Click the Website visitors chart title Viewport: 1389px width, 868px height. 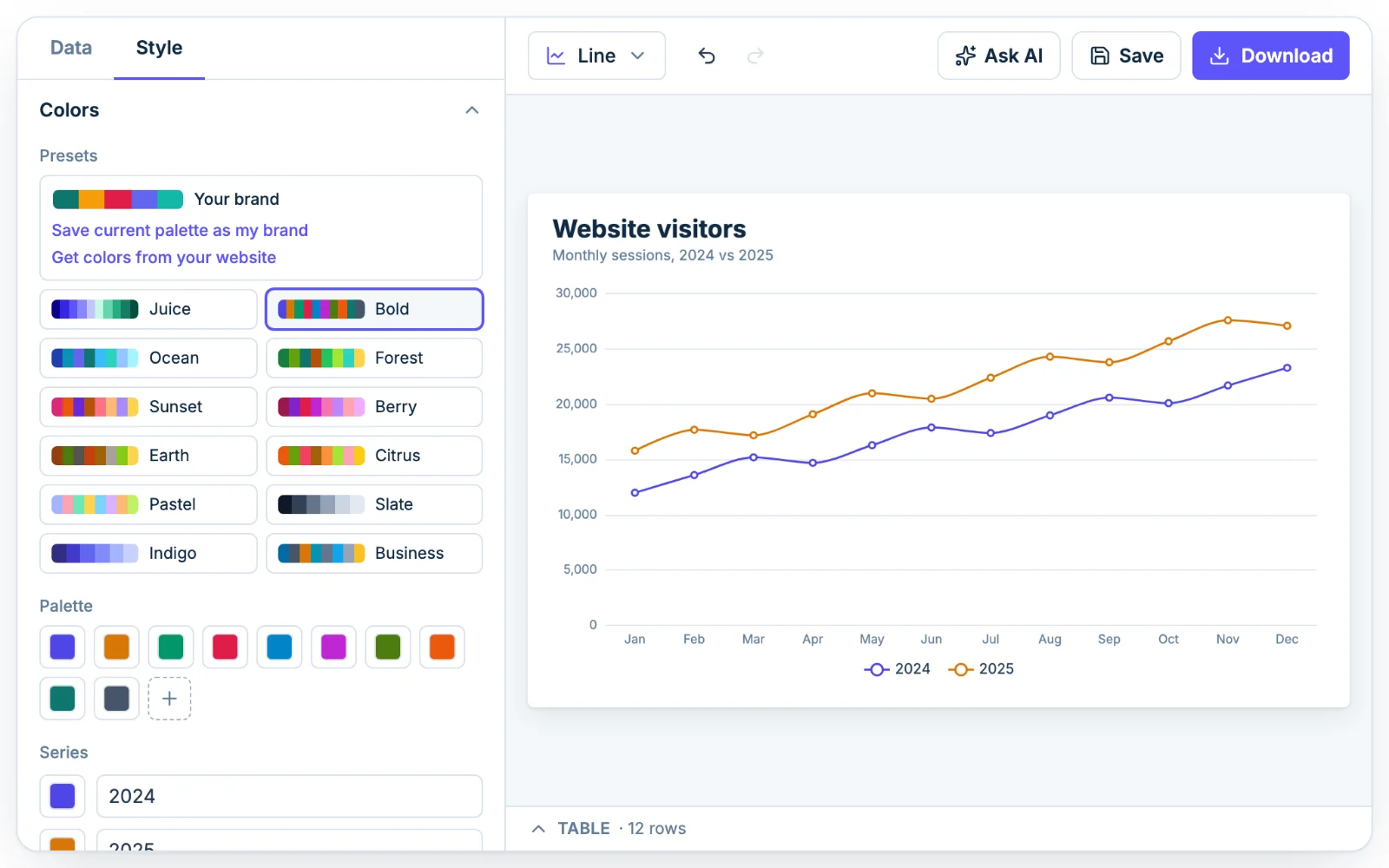coord(649,228)
